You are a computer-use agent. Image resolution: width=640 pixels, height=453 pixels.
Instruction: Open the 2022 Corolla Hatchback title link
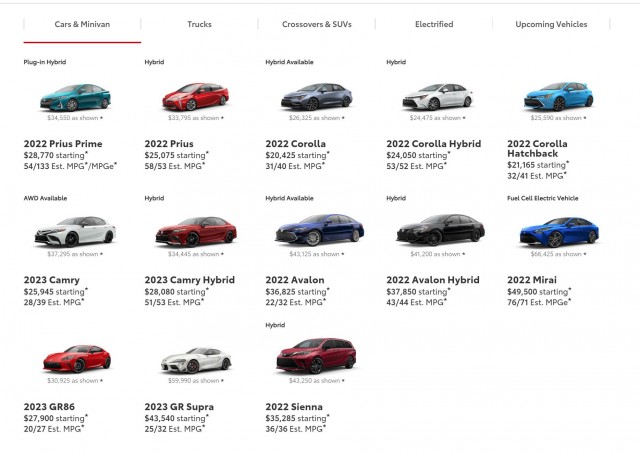(x=537, y=149)
